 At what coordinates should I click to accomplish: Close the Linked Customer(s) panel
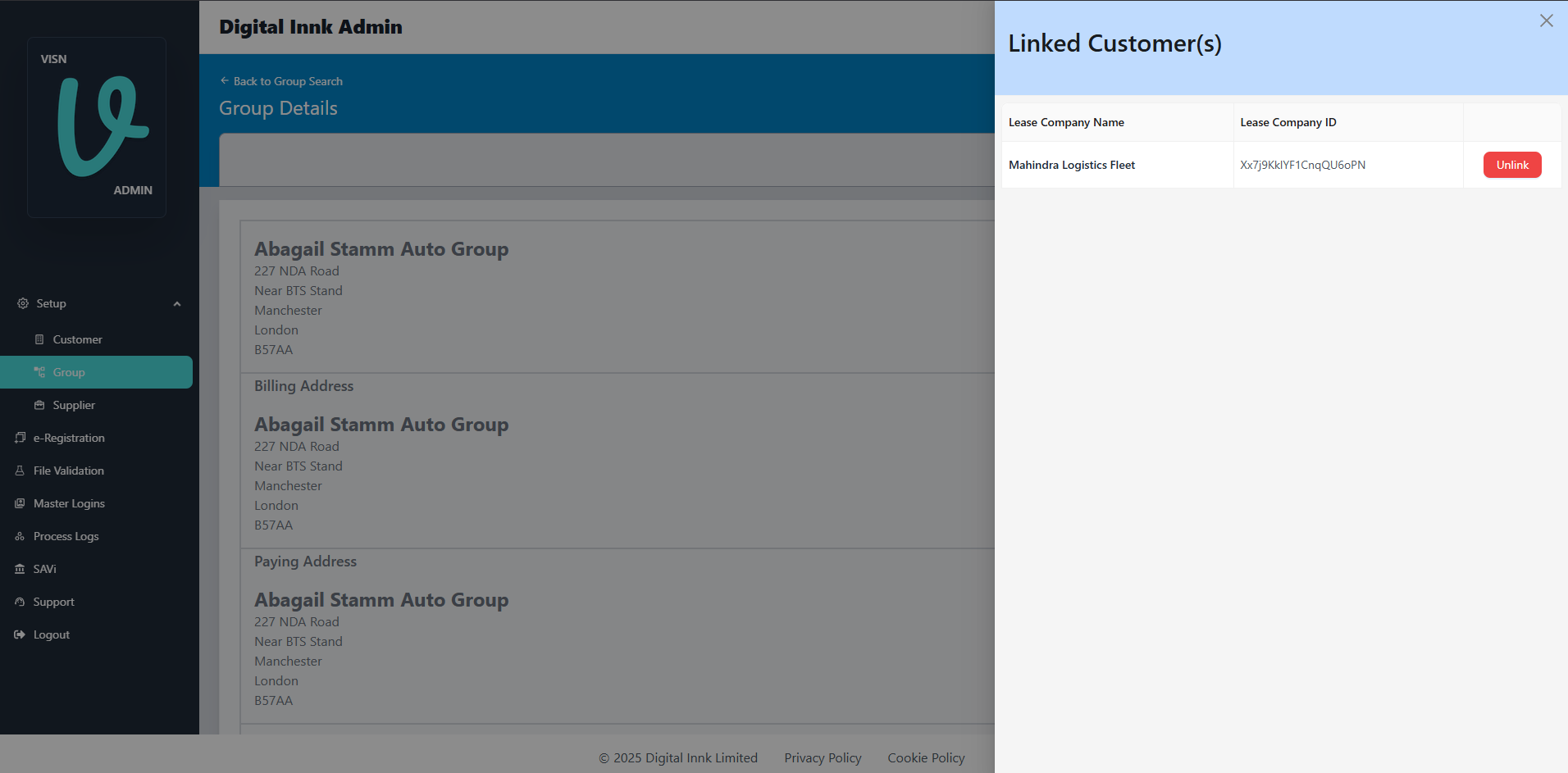(x=1546, y=20)
